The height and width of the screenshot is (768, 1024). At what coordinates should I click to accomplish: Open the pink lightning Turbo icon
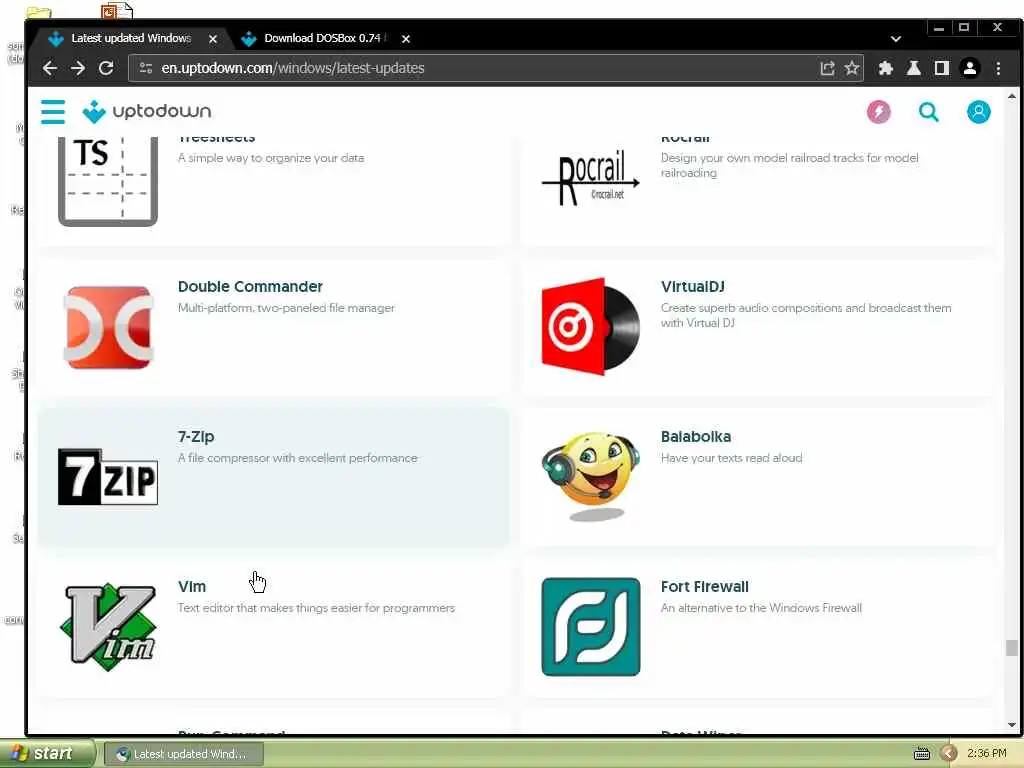point(878,112)
